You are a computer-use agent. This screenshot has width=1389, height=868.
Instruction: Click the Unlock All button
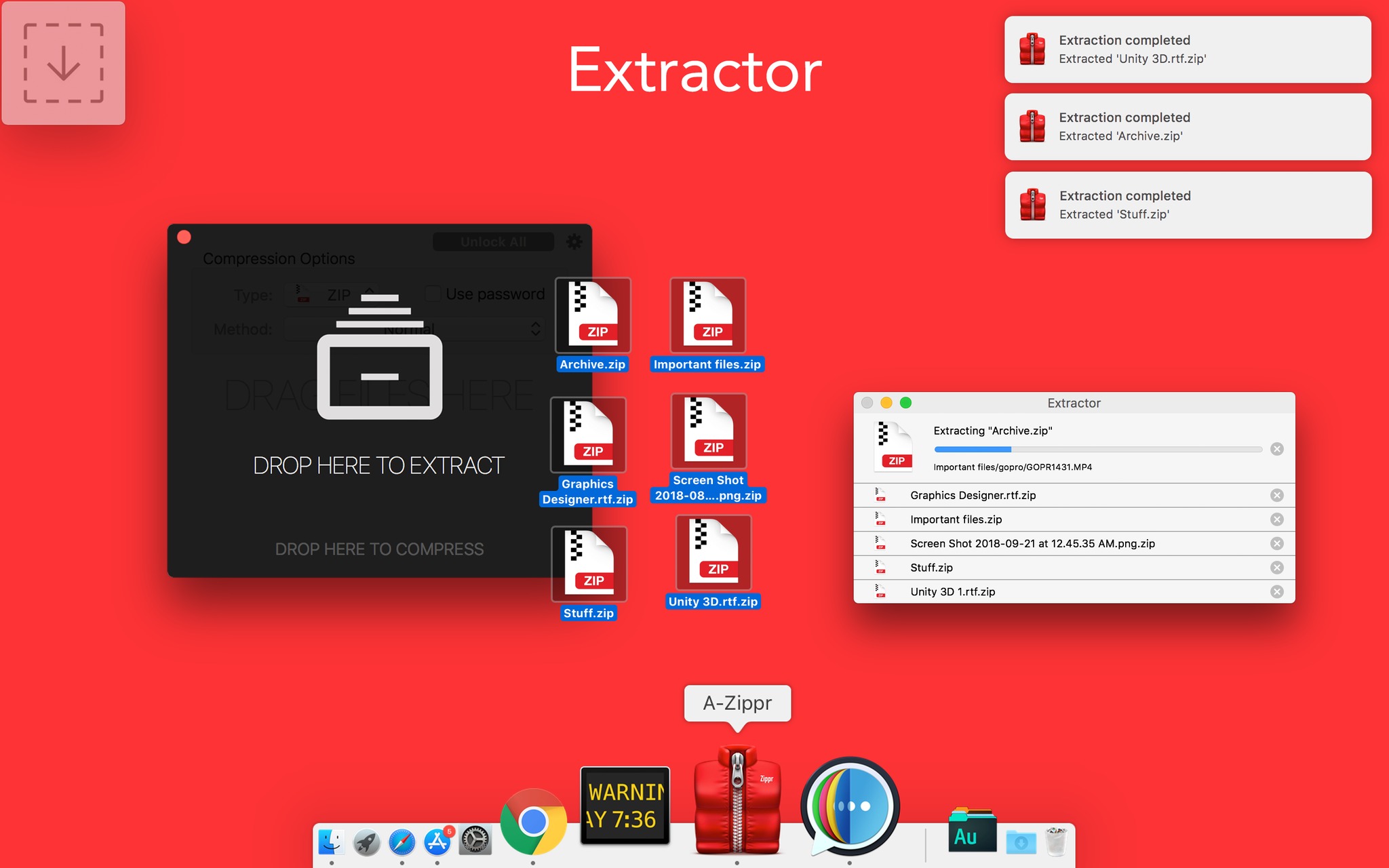493,241
